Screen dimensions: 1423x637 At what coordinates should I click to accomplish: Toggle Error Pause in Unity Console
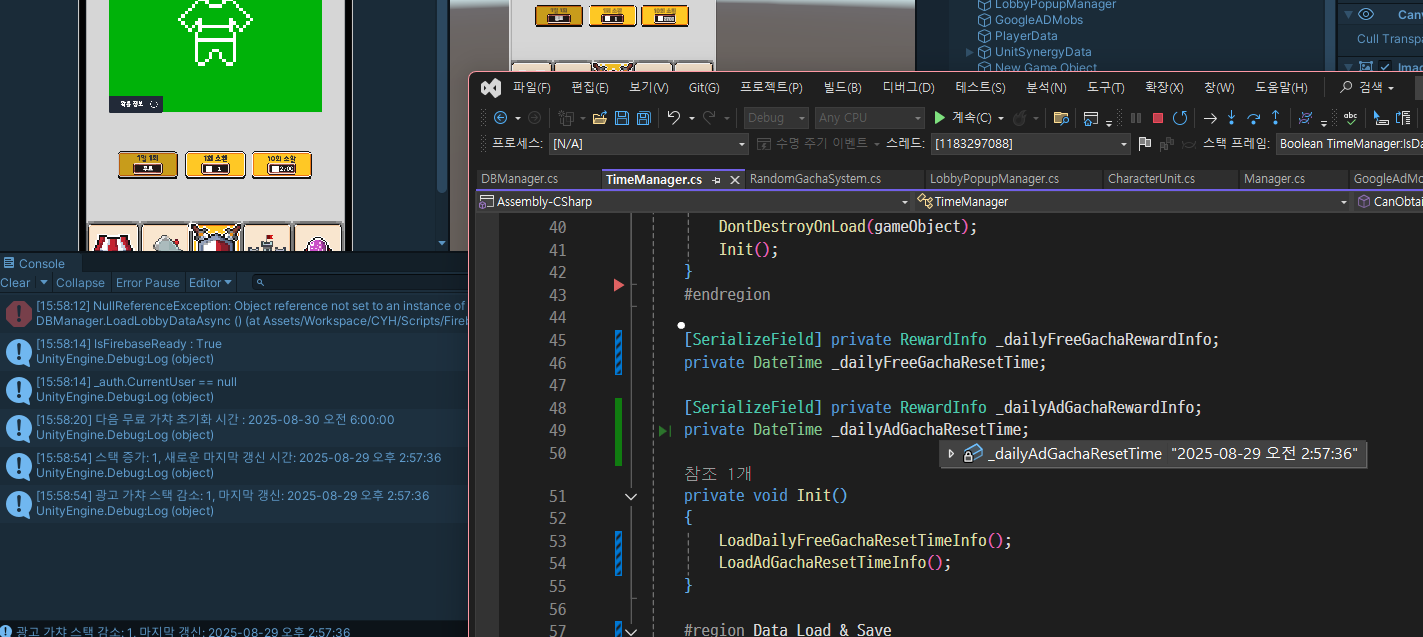click(148, 283)
